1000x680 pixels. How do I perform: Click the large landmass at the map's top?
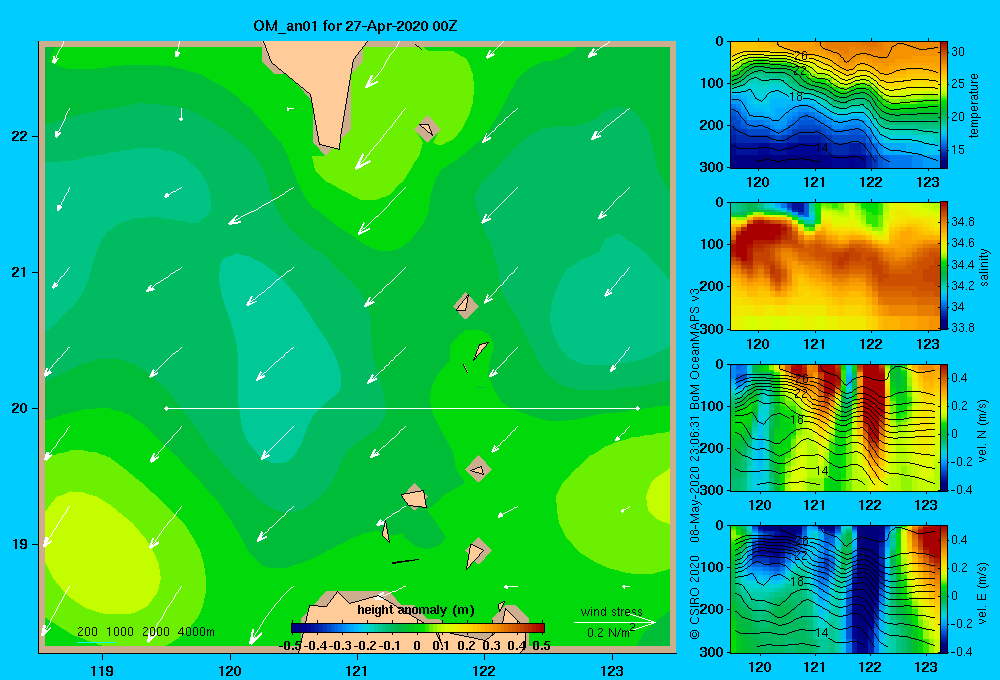[x=316, y=89]
